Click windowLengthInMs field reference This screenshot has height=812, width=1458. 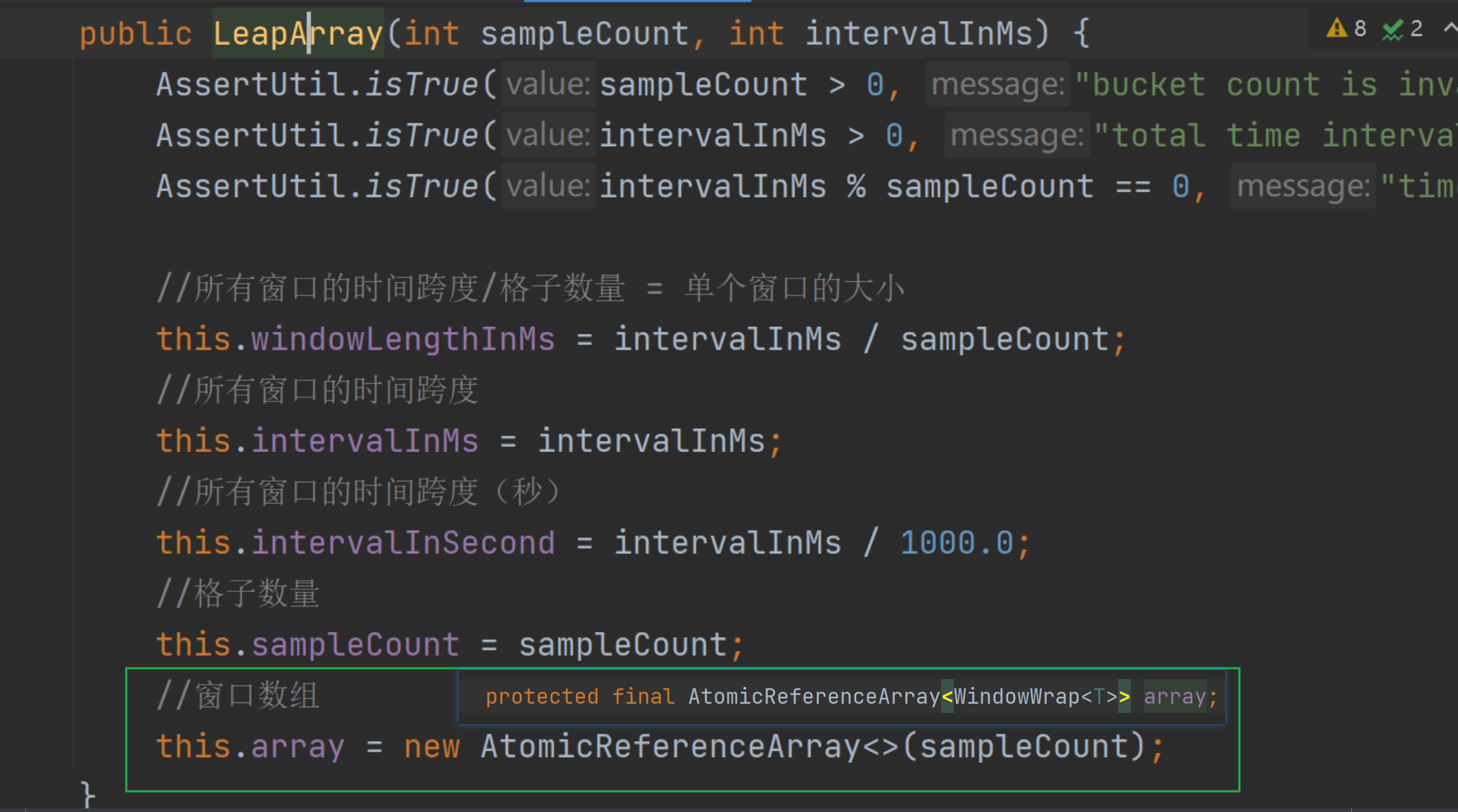[403, 339]
